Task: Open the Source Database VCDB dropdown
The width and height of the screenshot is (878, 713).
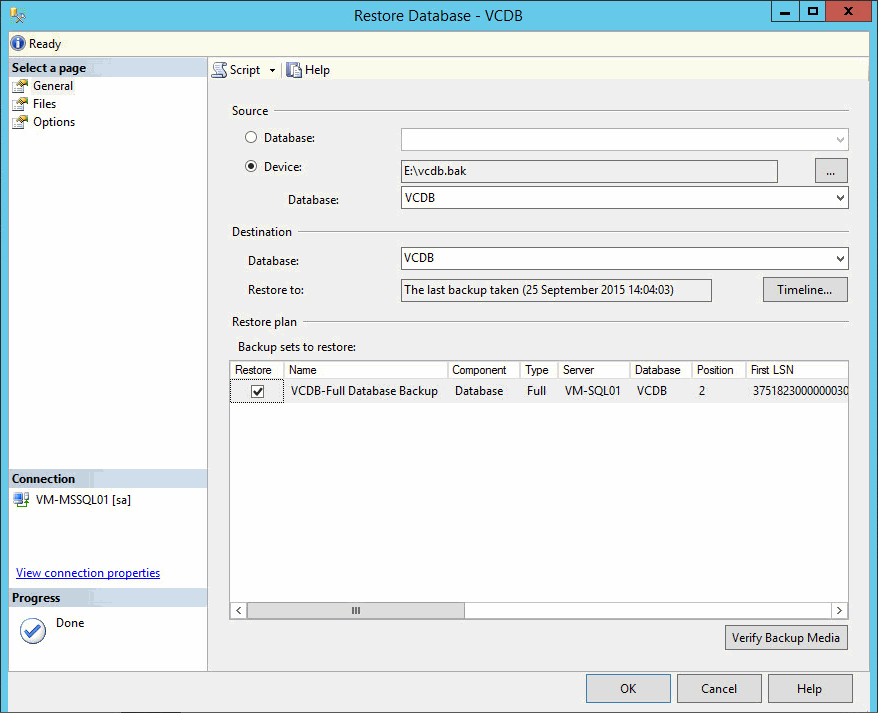Action: coord(839,199)
